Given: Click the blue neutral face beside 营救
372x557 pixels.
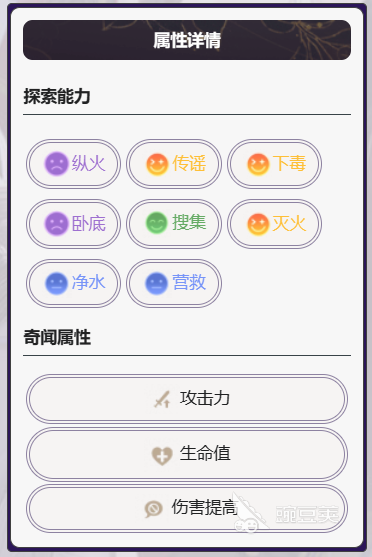Looking at the screenshot, I should pos(157,283).
